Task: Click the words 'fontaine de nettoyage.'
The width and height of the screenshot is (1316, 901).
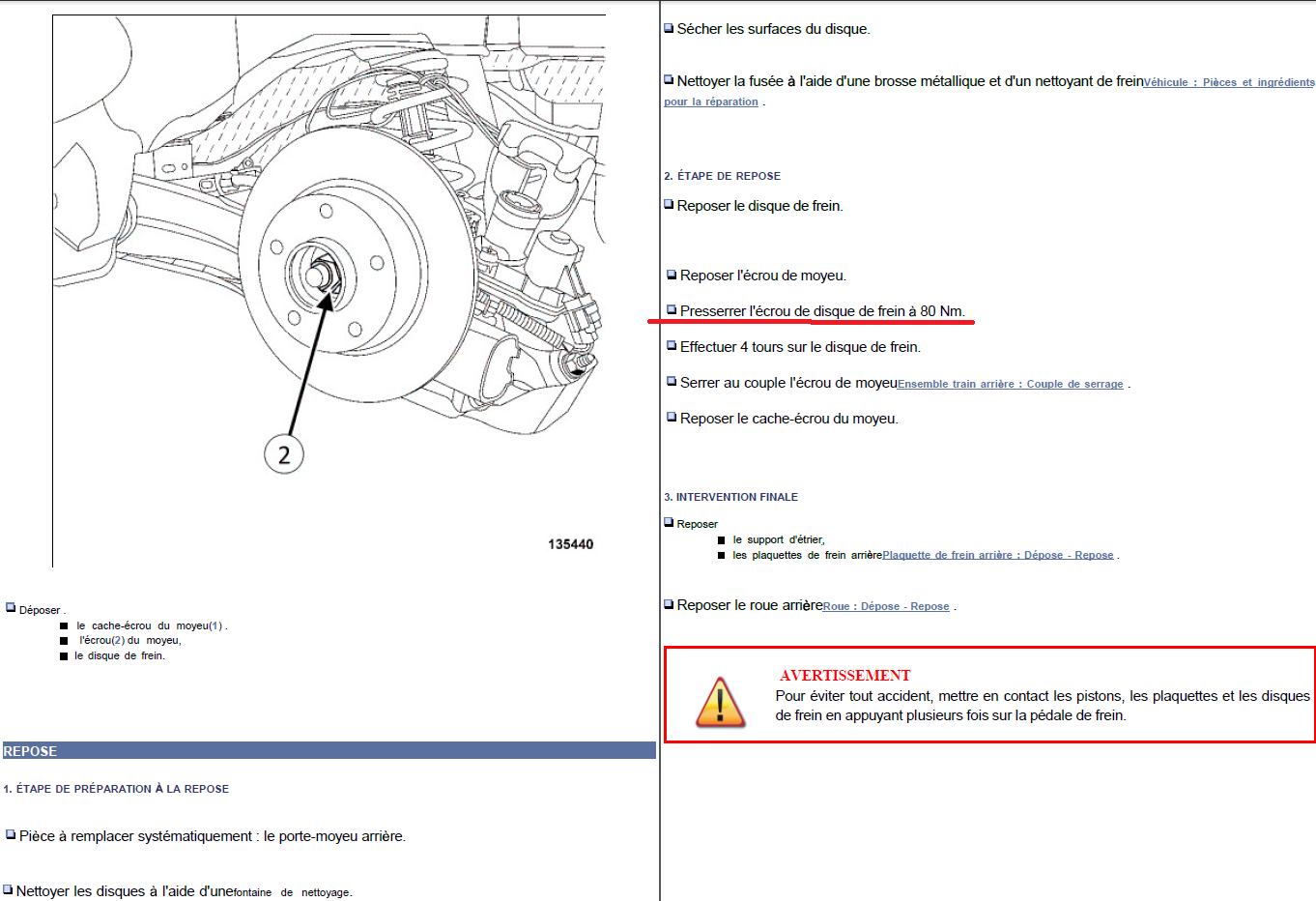Action: tap(293, 892)
